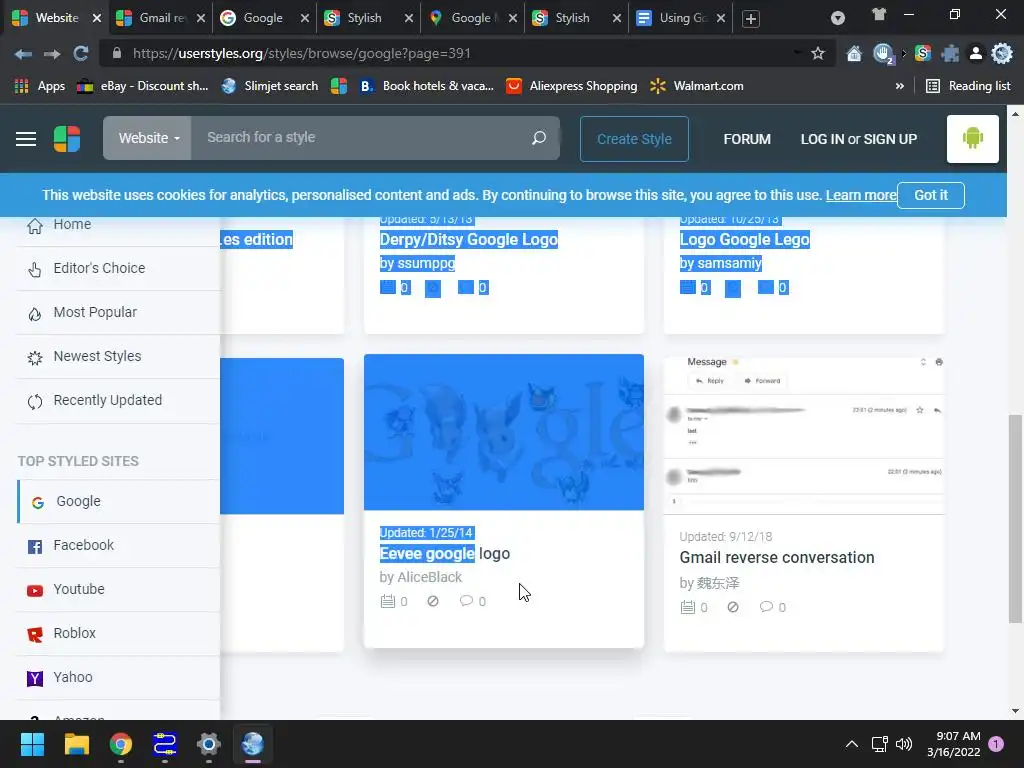The image size is (1024, 768).
Task: Open the tab search dropdown arrow
Action: coord(838,18)
